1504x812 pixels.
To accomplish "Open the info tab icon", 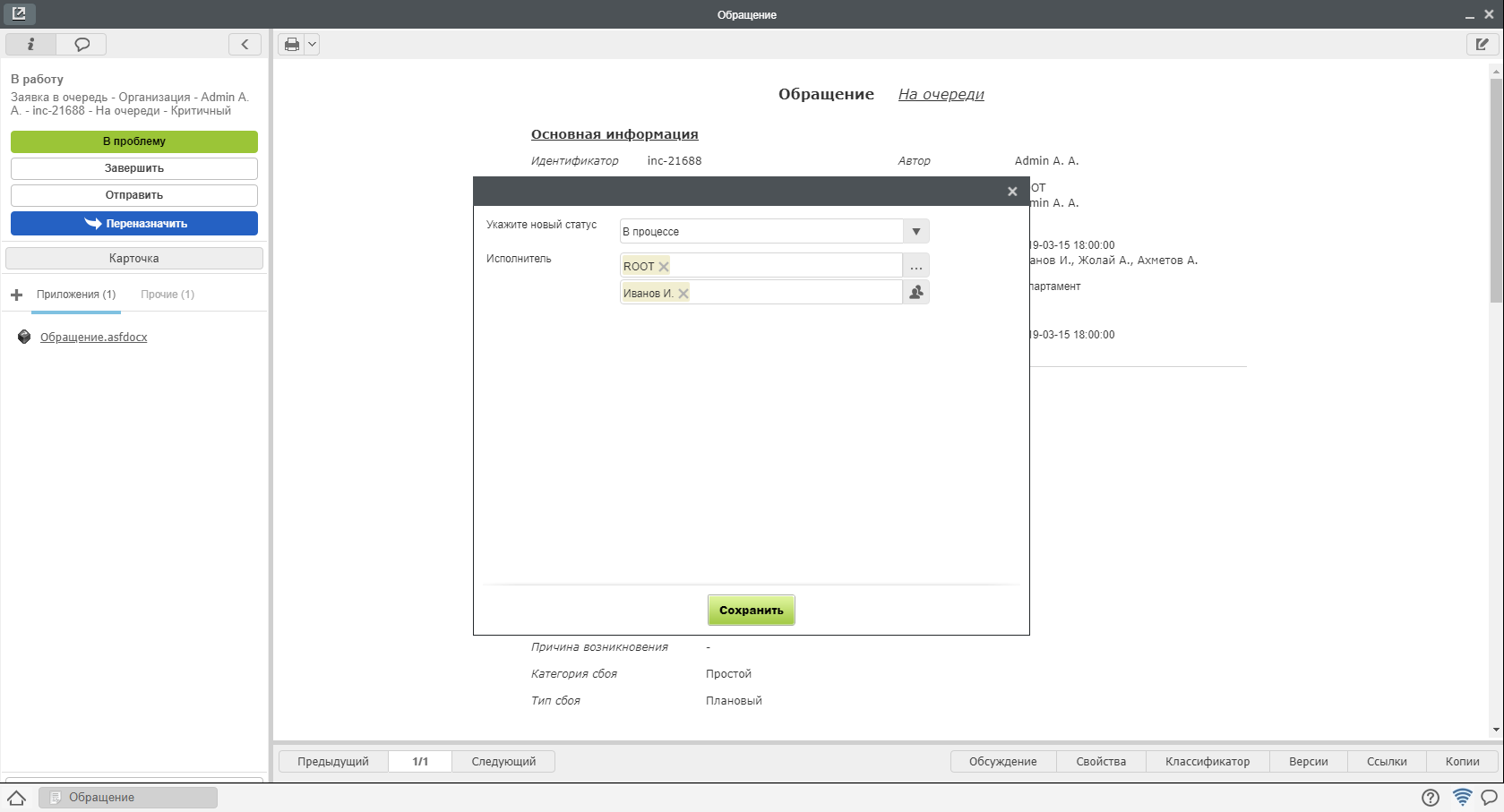I will pyautogui.click(x=30, y=44).
